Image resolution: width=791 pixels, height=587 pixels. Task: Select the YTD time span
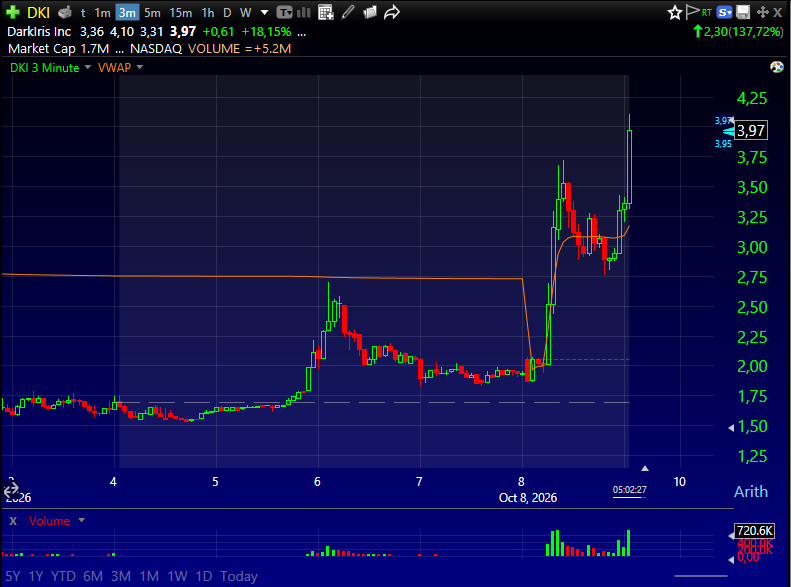[x=63, y=576]
